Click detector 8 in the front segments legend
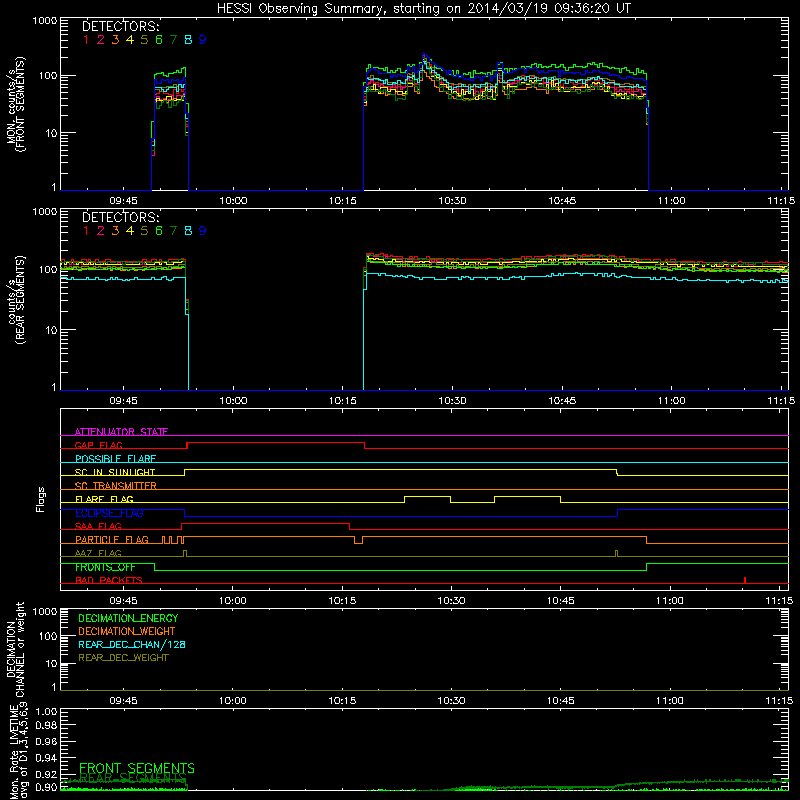 [188, 40]
